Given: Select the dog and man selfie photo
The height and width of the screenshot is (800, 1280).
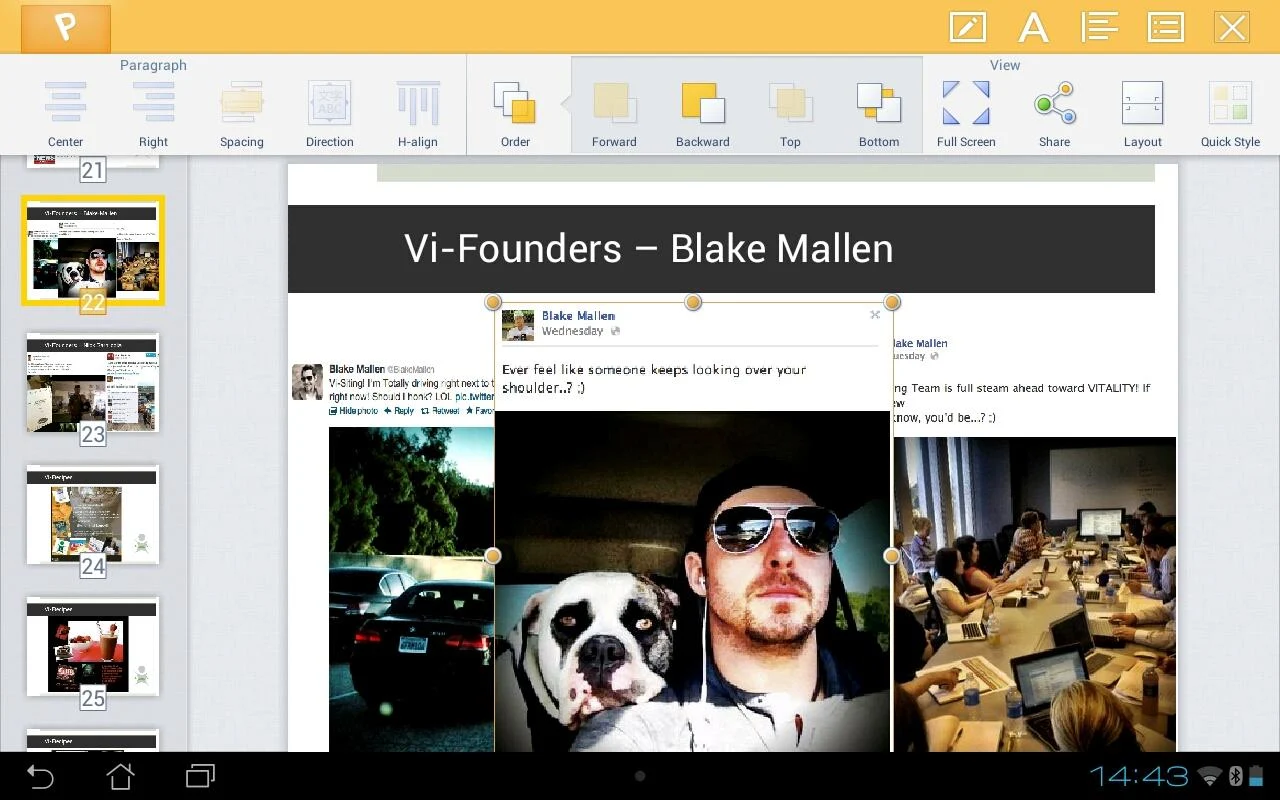Looking at the screenshot, I should [x=692, y=581].
